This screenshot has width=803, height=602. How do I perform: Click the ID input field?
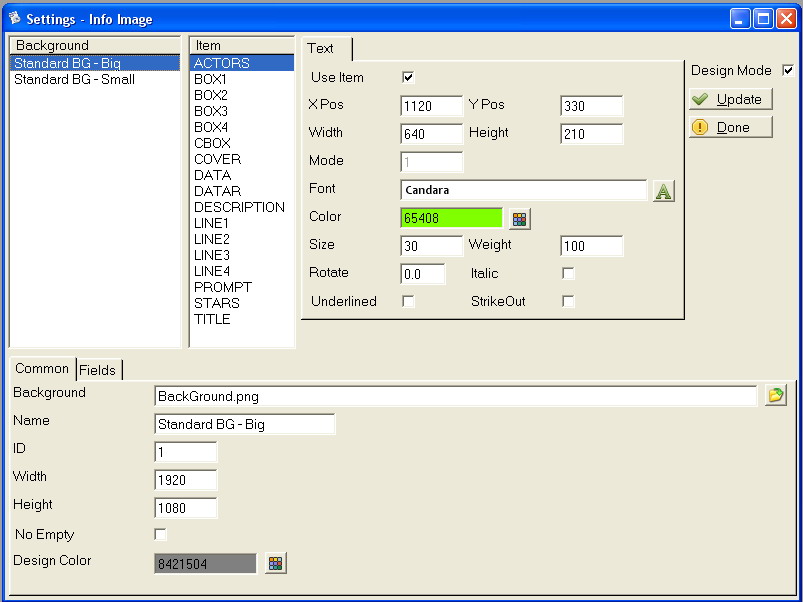coord(185,452)
